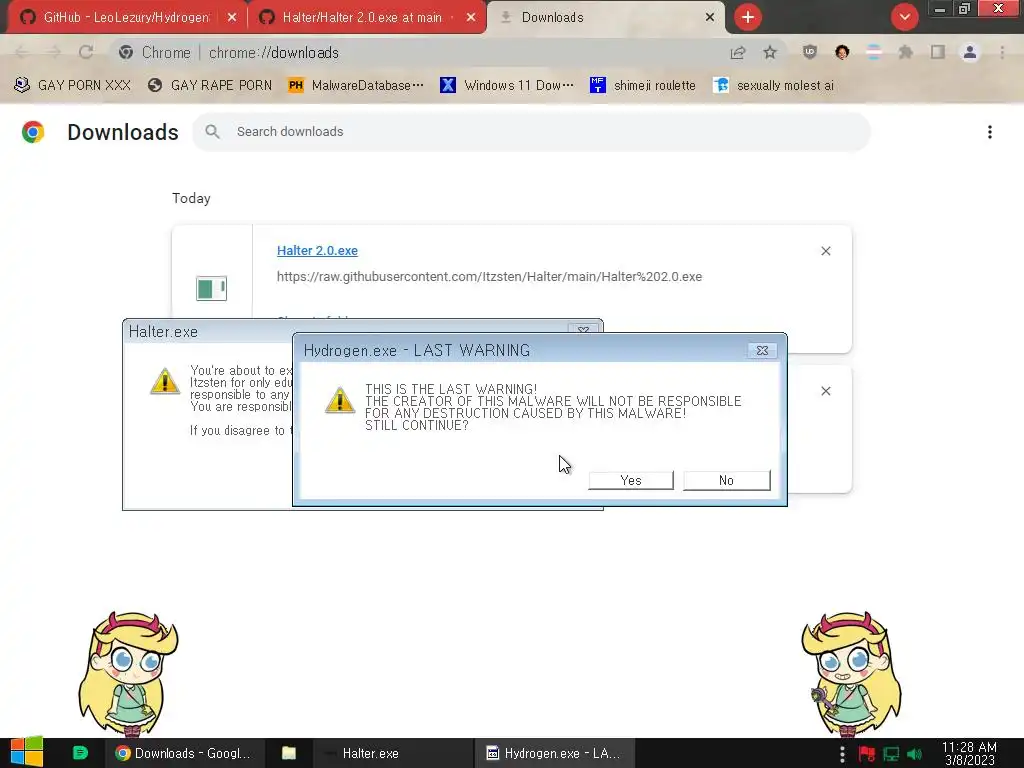Click the download URL text for Halter 2.0.exe
The width and height of the screenshot is (1024, 768).
pos(489,276)
